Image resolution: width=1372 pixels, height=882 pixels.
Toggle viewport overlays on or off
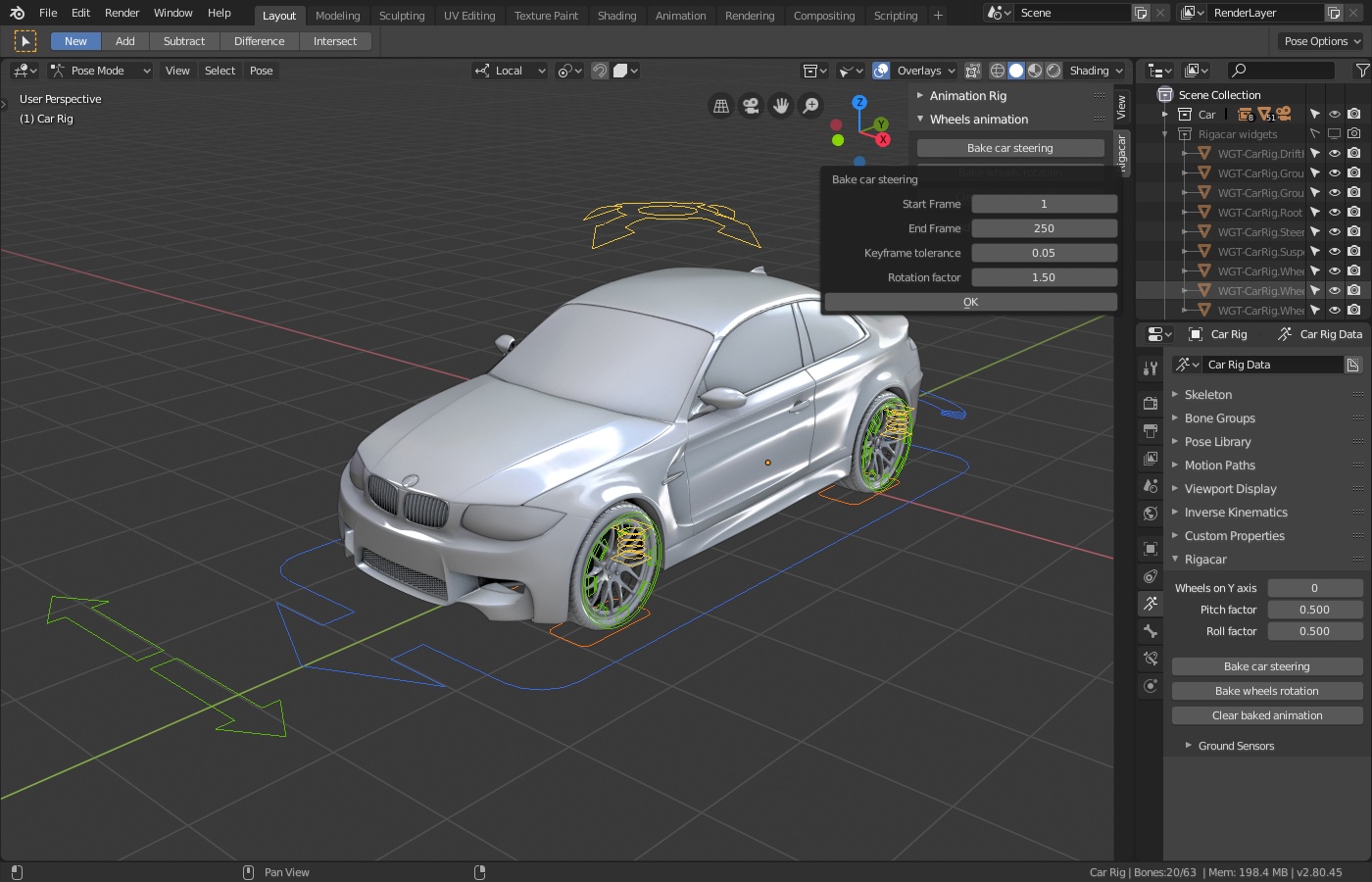881,71
